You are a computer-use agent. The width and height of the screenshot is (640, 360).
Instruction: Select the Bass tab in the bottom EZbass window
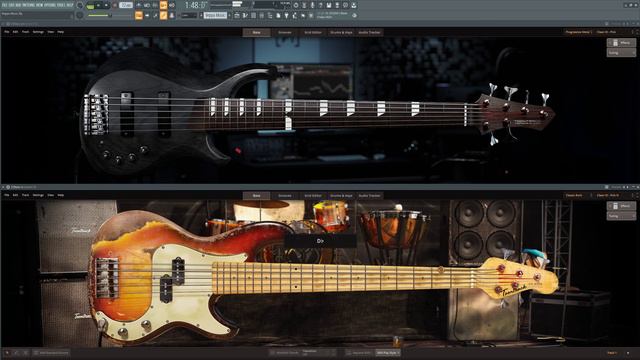pyautogui.click(x=256, y=196)
